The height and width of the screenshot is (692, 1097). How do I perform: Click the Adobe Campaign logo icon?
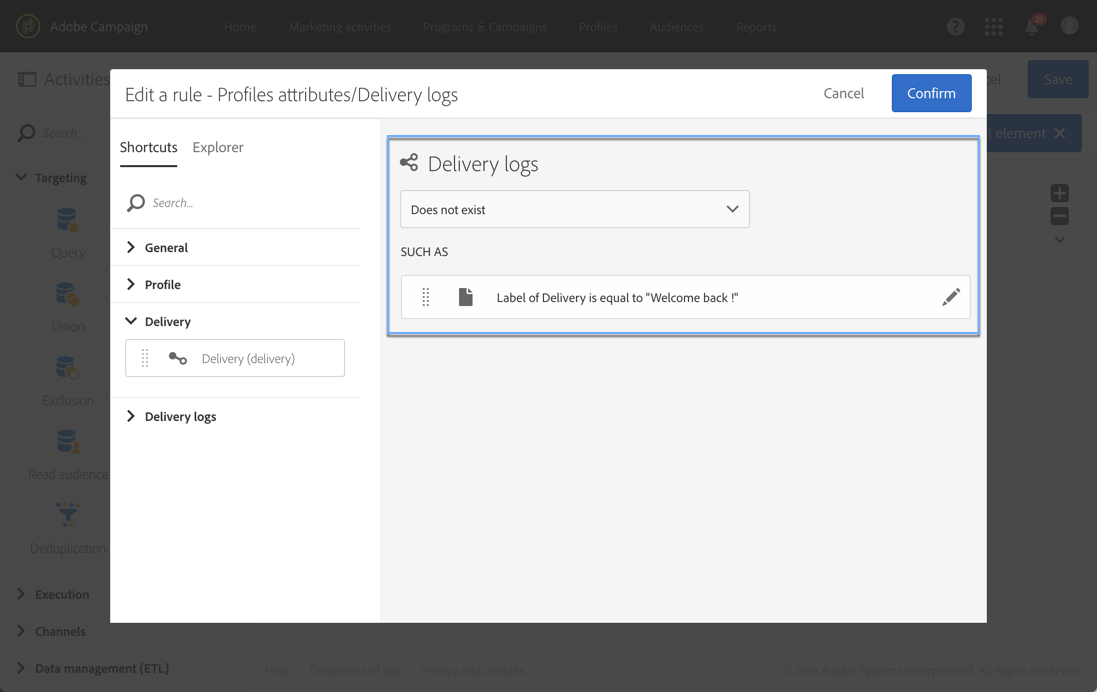point(28,27)
